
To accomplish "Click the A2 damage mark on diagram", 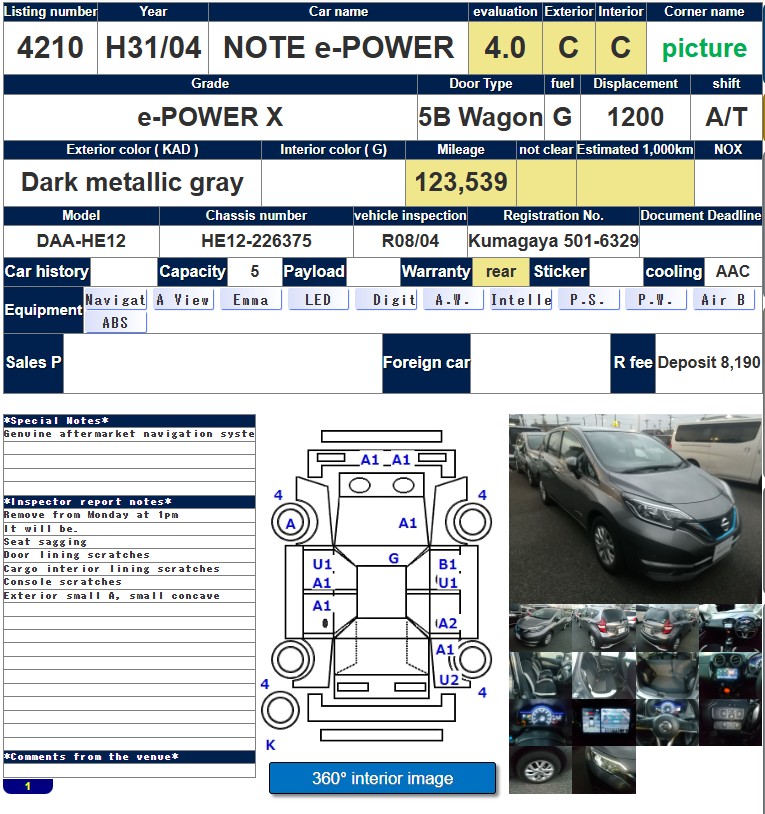I will pos(447,623).
